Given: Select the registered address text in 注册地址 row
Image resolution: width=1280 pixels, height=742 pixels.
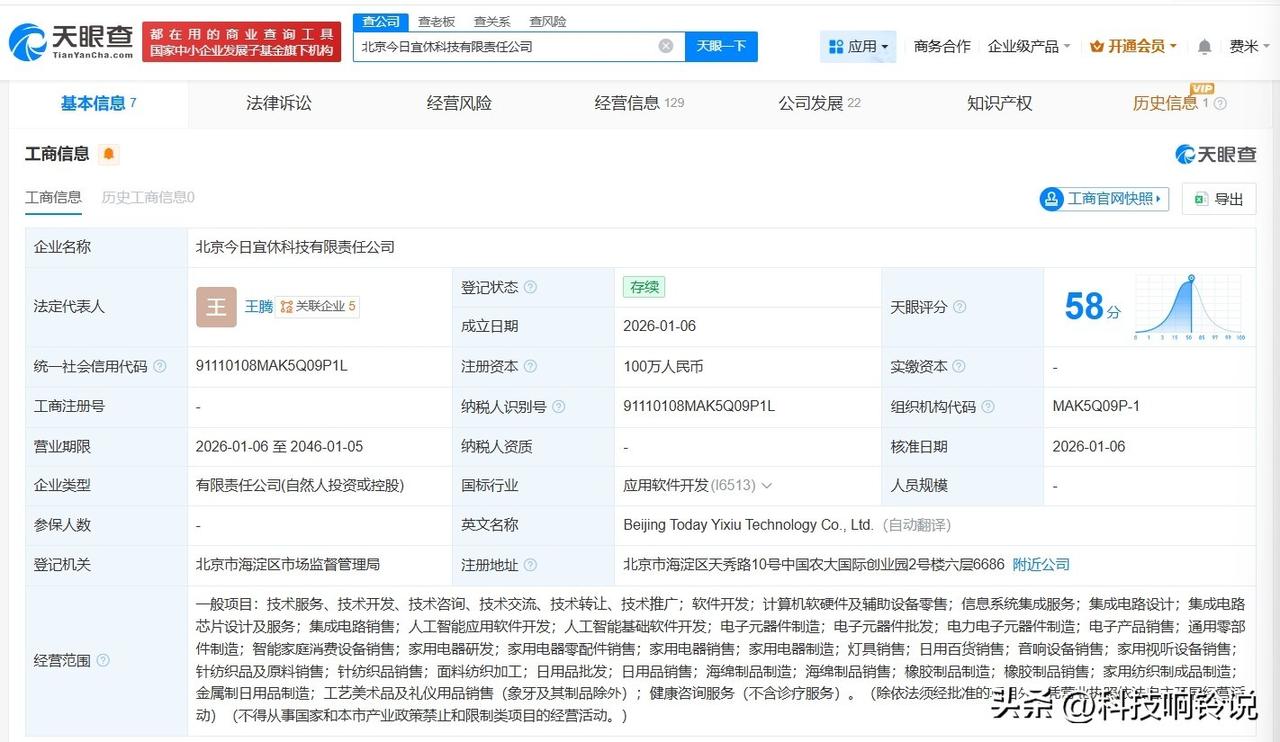Looking at the screenshot, I should (x=814, y=565).
